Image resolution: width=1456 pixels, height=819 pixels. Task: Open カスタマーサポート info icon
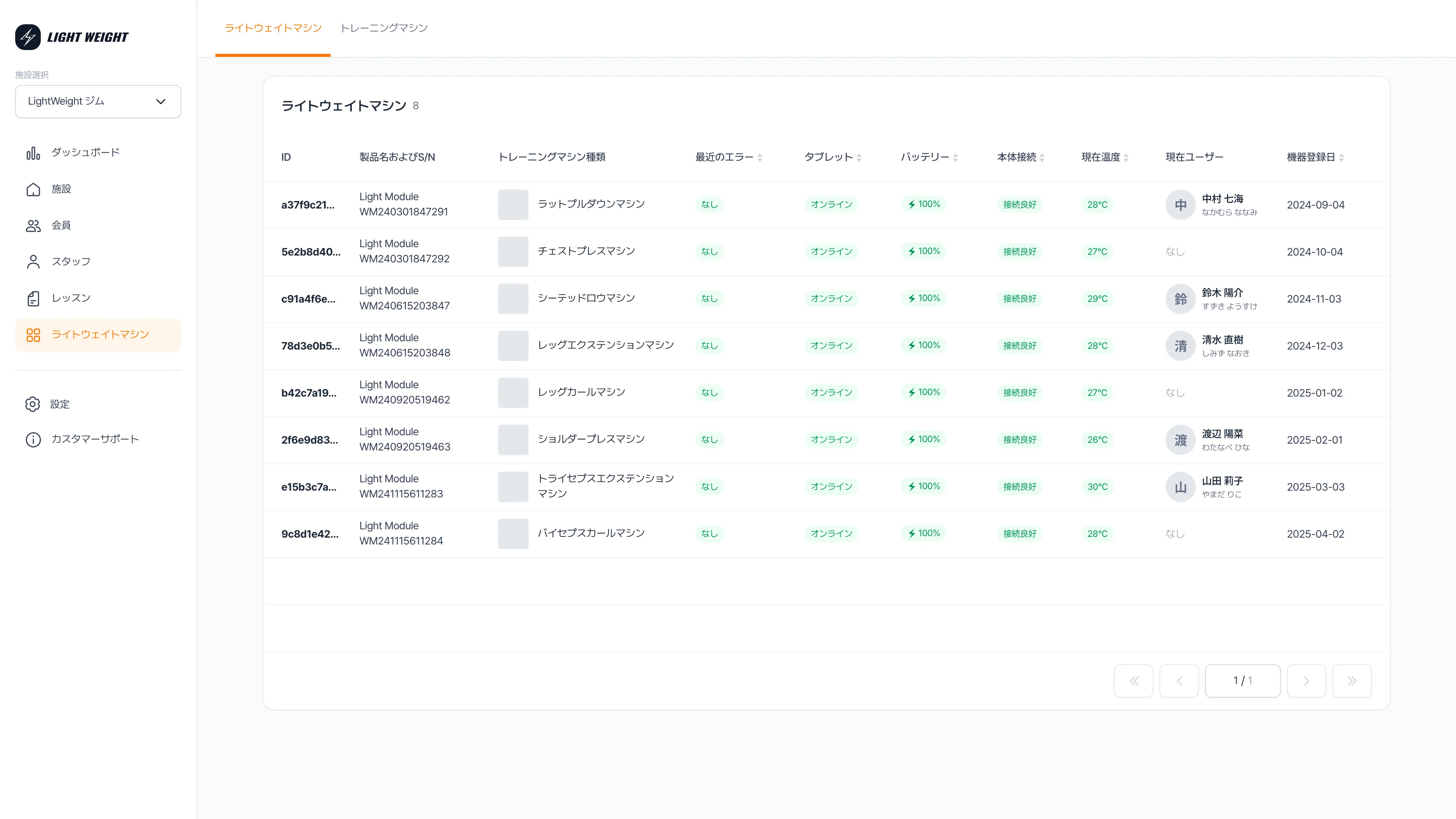pos(33,439)
